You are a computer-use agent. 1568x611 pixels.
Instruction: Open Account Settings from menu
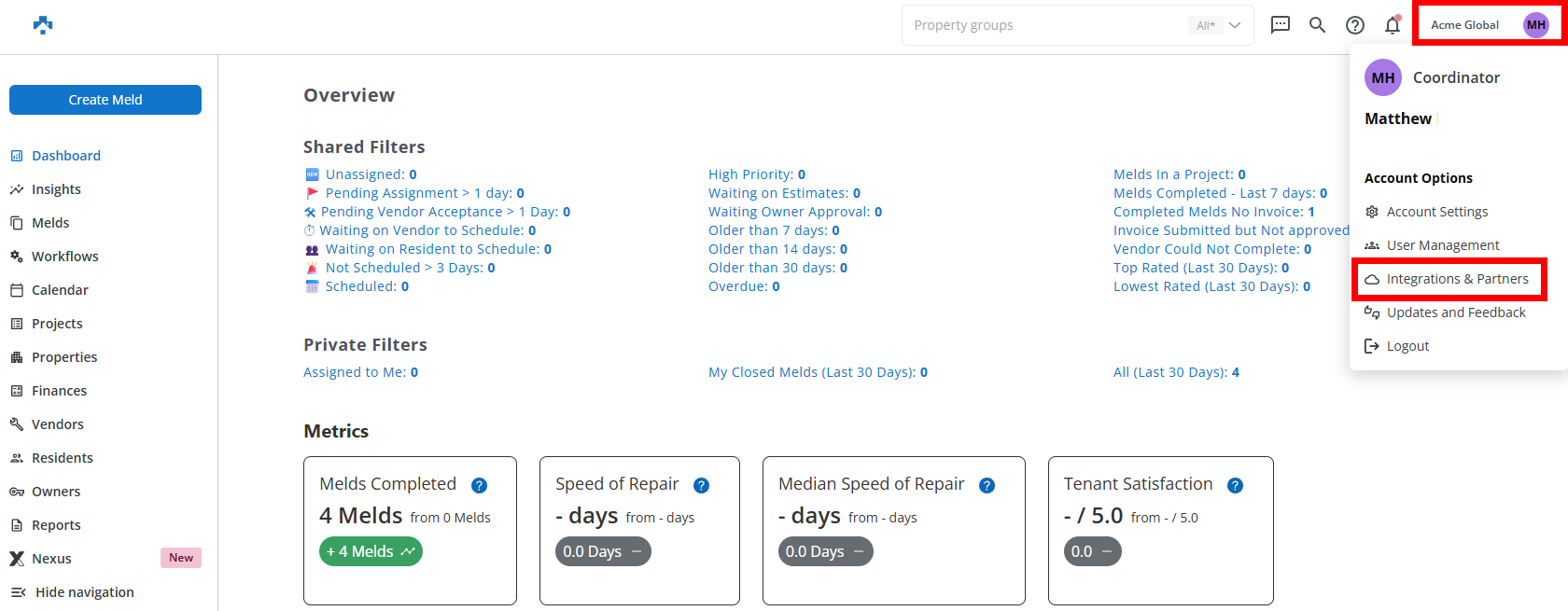(x=1436, y=212)
